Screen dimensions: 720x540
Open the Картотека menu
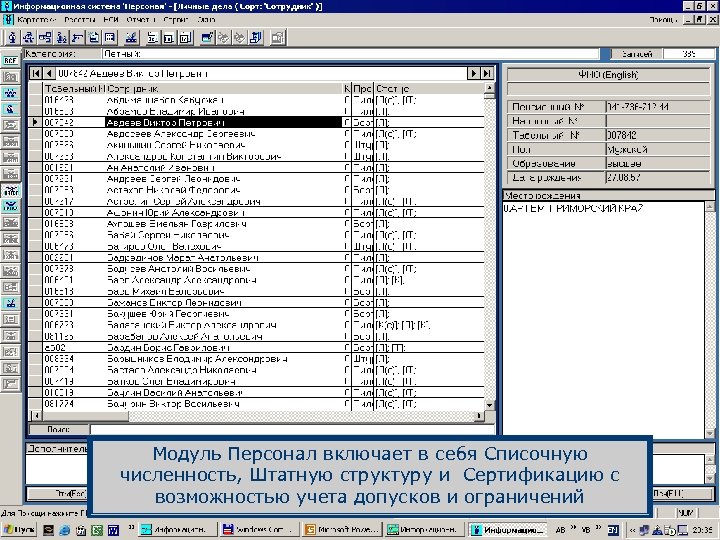click(x=36, y=20)
